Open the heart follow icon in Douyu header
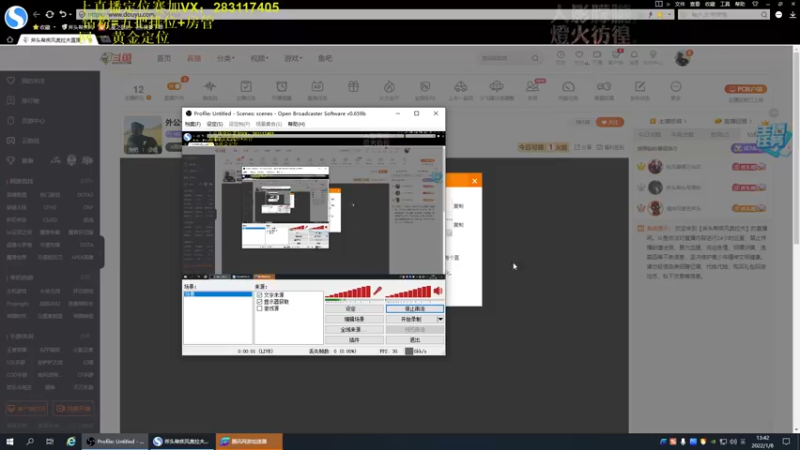Screen dimensions: 800x450 579,55
